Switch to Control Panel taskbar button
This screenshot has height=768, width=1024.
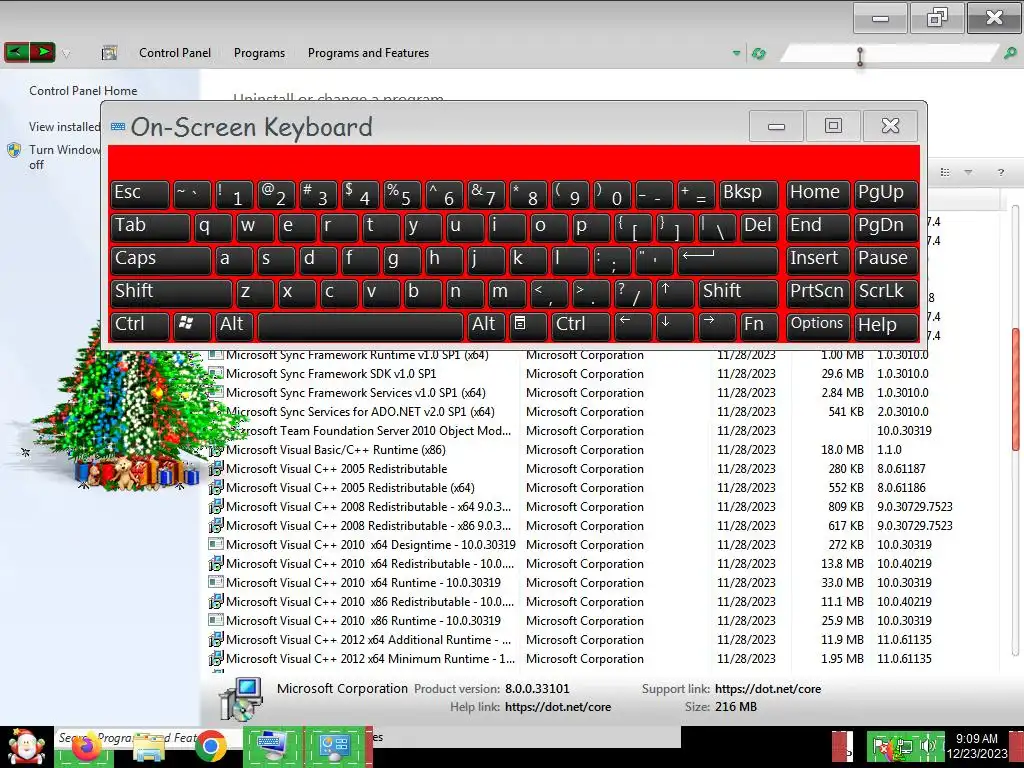(x=336, y=747)
